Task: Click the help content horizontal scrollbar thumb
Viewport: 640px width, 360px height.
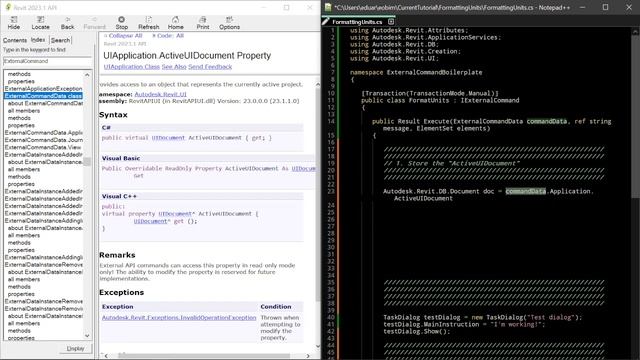Action: 203,356
